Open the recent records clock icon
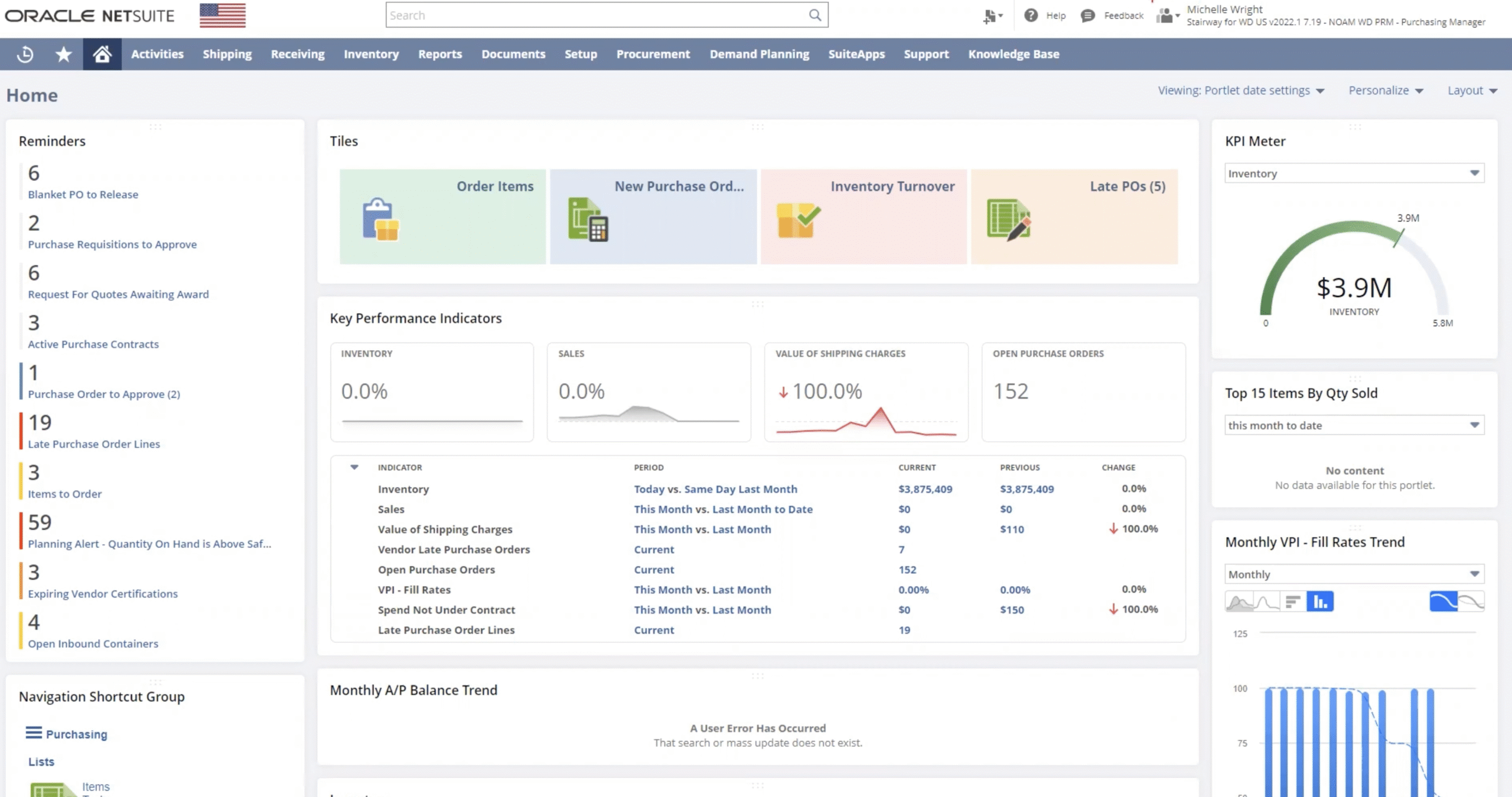Image resolution: width=1512 pixels, height=797 pixels. (x=24, y=54)
